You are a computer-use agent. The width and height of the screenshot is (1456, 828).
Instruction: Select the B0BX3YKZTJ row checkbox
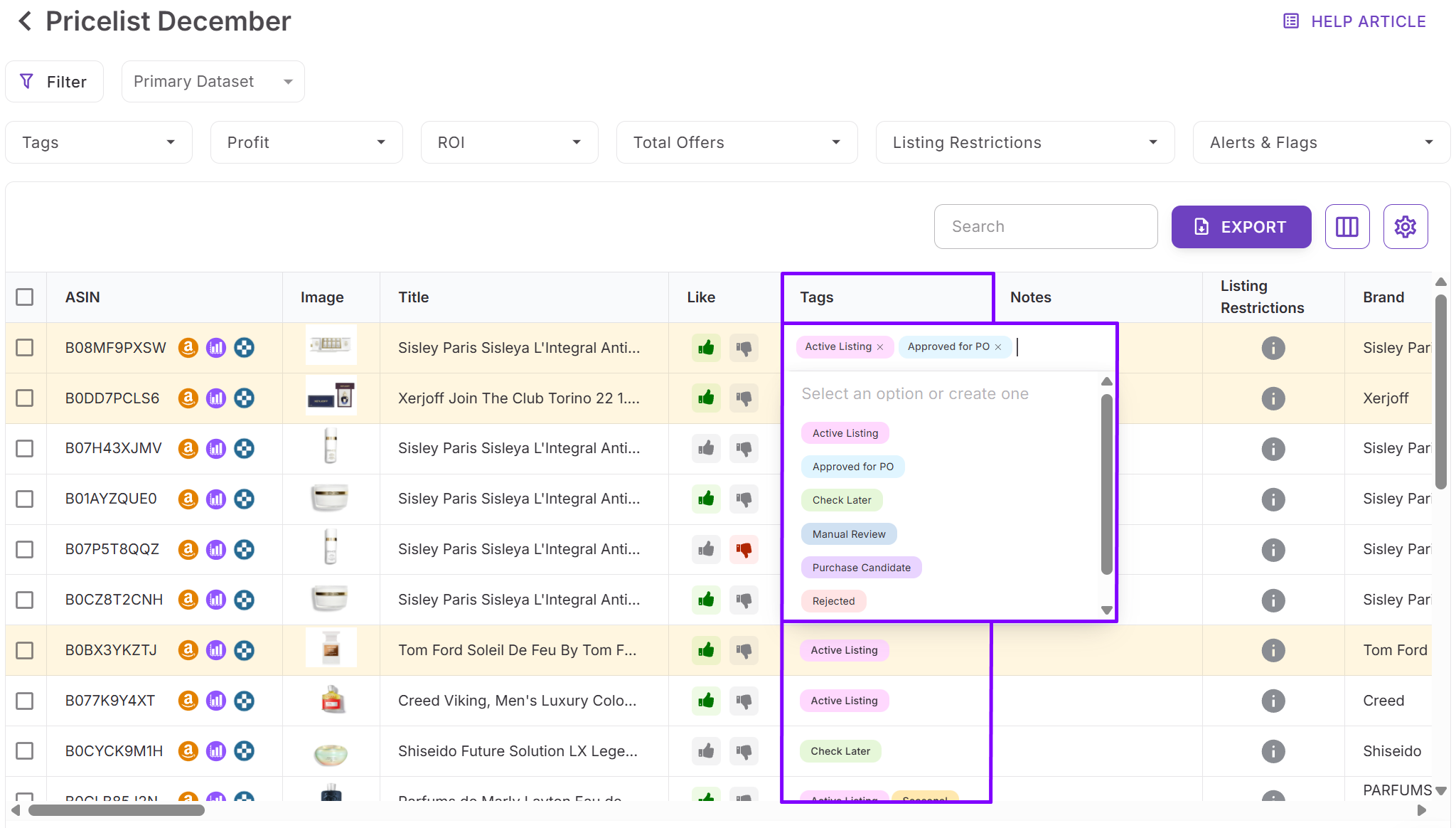pos(25,651)
